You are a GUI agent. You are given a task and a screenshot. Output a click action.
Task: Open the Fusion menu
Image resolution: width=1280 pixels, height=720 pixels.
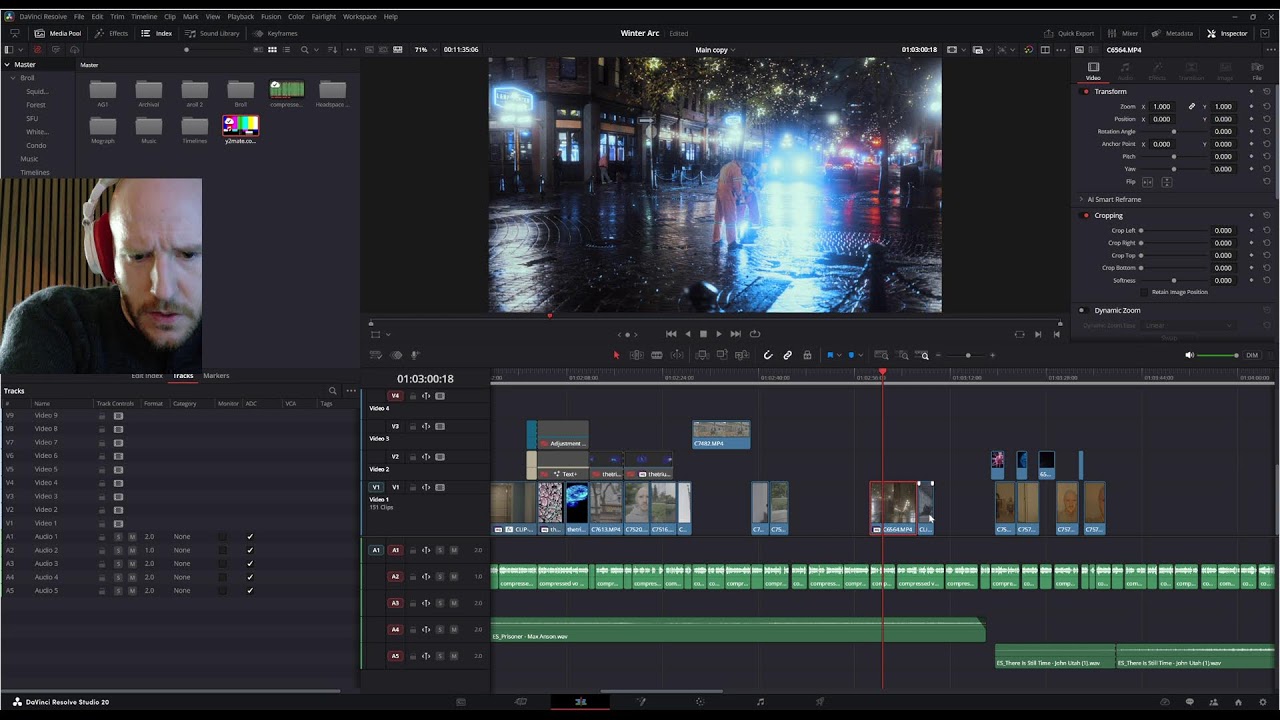click(271, 16)
